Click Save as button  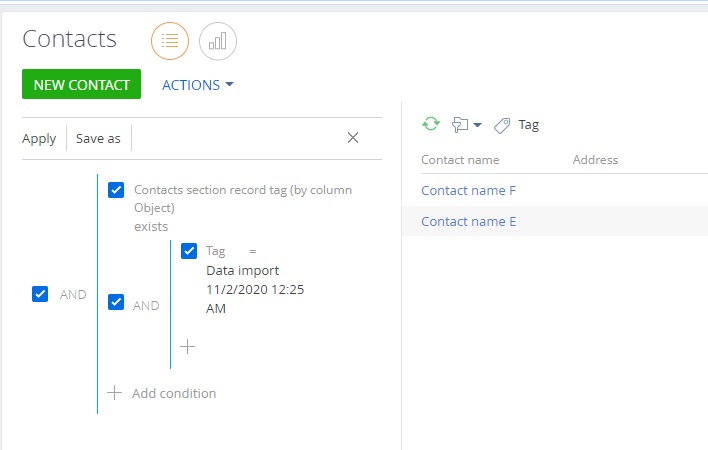[98, 139]
